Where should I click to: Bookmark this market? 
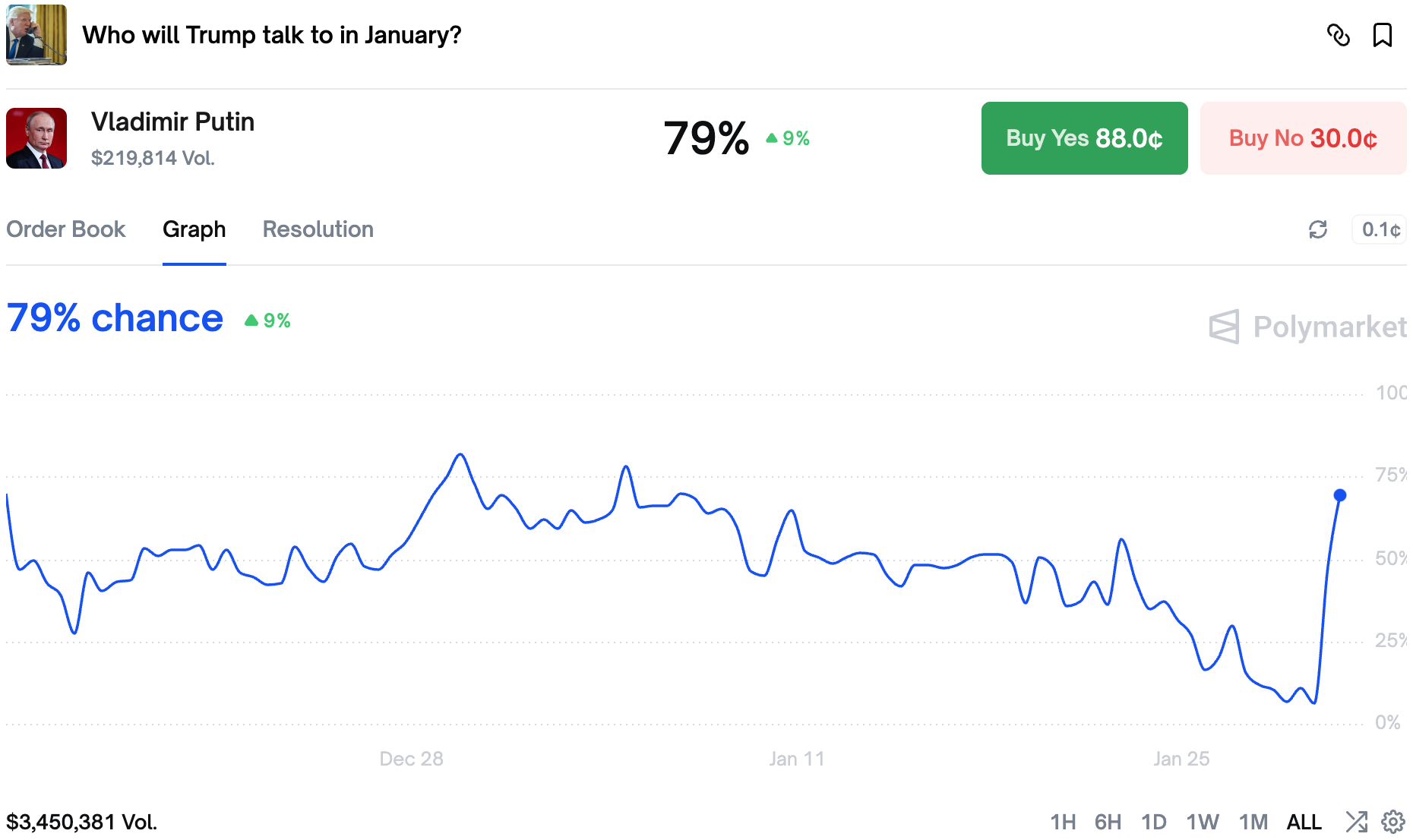(1382, 35)
